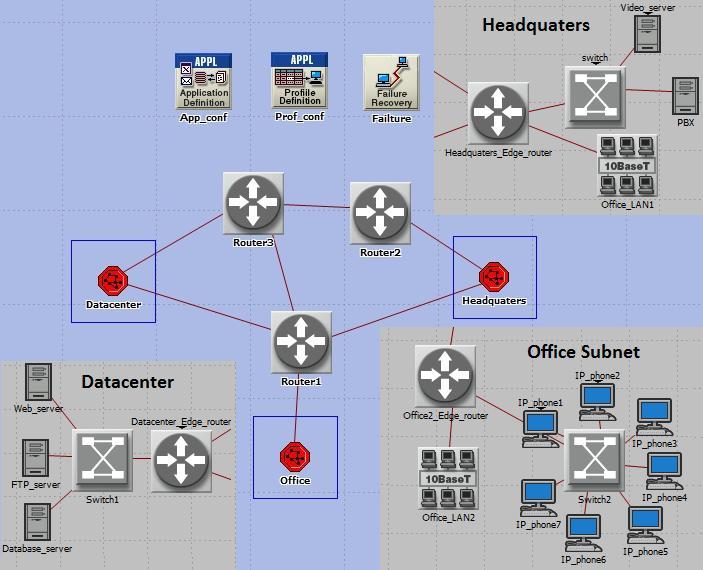The width and height of the screenshot is (703, 570).
Task: Click the PBX server icon
Action: tap(685, 96)
